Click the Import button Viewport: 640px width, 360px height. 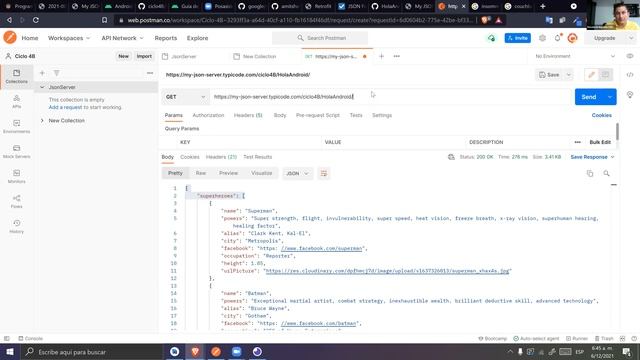tap(144, 56)
